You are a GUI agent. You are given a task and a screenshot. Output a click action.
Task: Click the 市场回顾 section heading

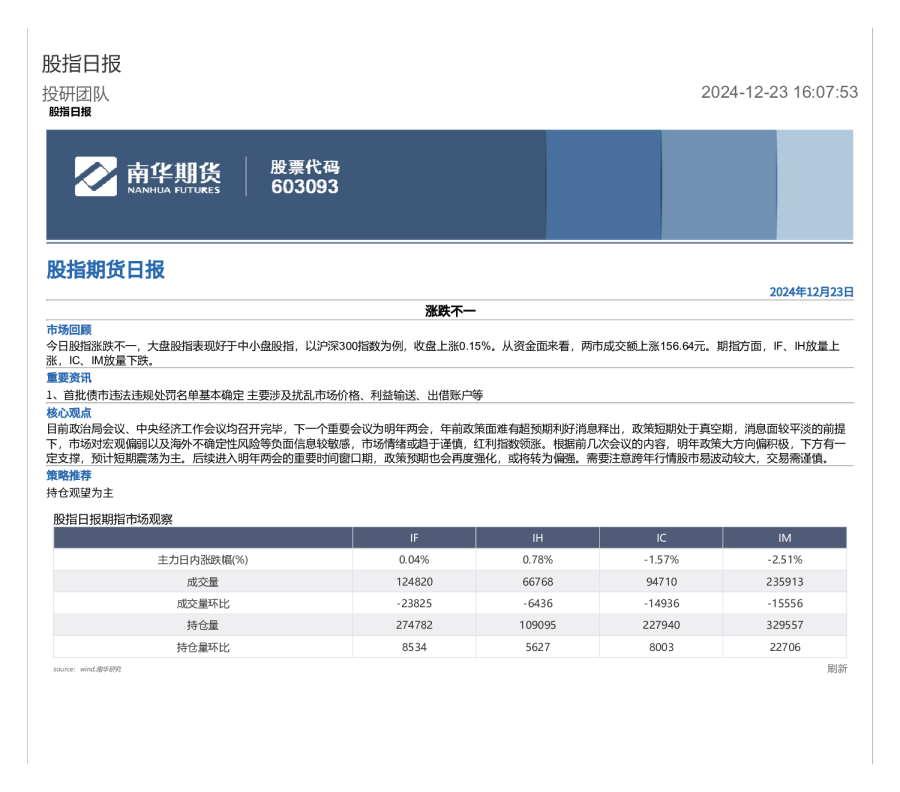(x=69, y=329)
